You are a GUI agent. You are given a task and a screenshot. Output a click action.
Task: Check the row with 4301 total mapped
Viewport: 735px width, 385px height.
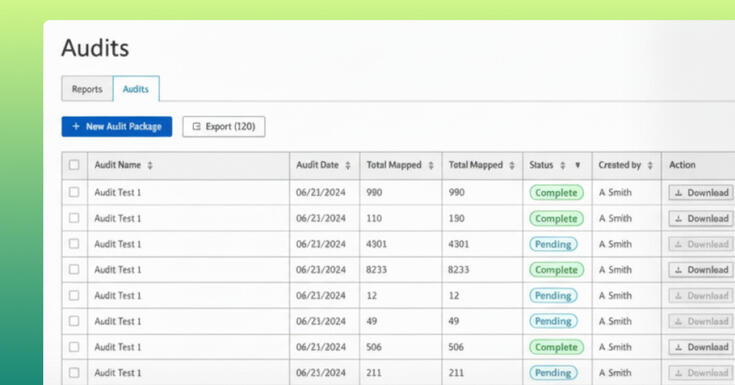[x=74, y=244]
